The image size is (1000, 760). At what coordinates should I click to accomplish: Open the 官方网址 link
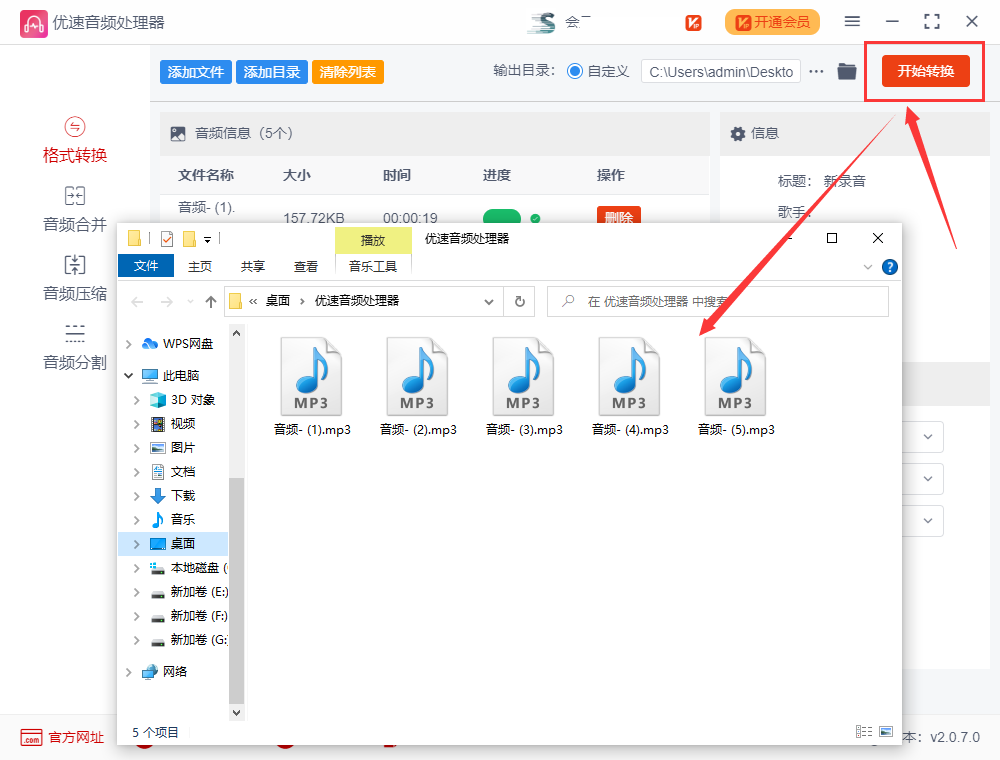point(76,738)
